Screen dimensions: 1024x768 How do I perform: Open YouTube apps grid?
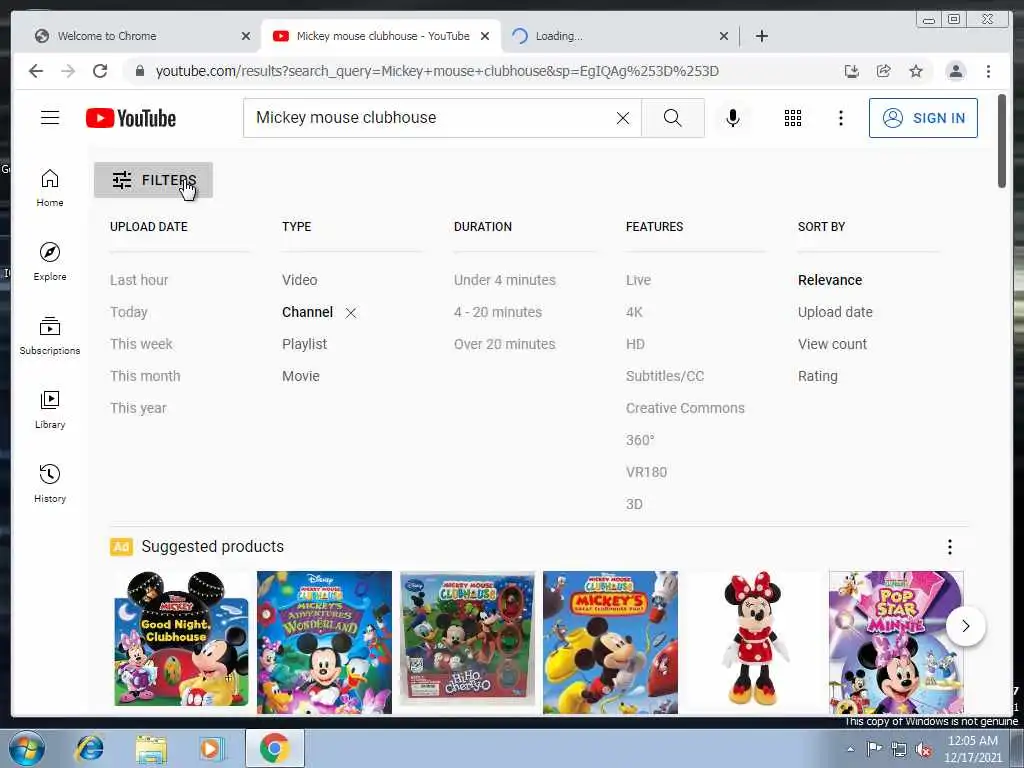(793, 118)
